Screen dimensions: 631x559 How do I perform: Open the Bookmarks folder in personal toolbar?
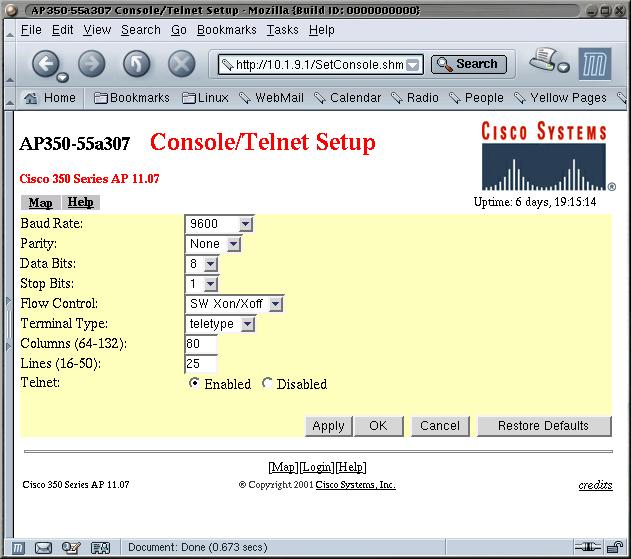point(132,98)
